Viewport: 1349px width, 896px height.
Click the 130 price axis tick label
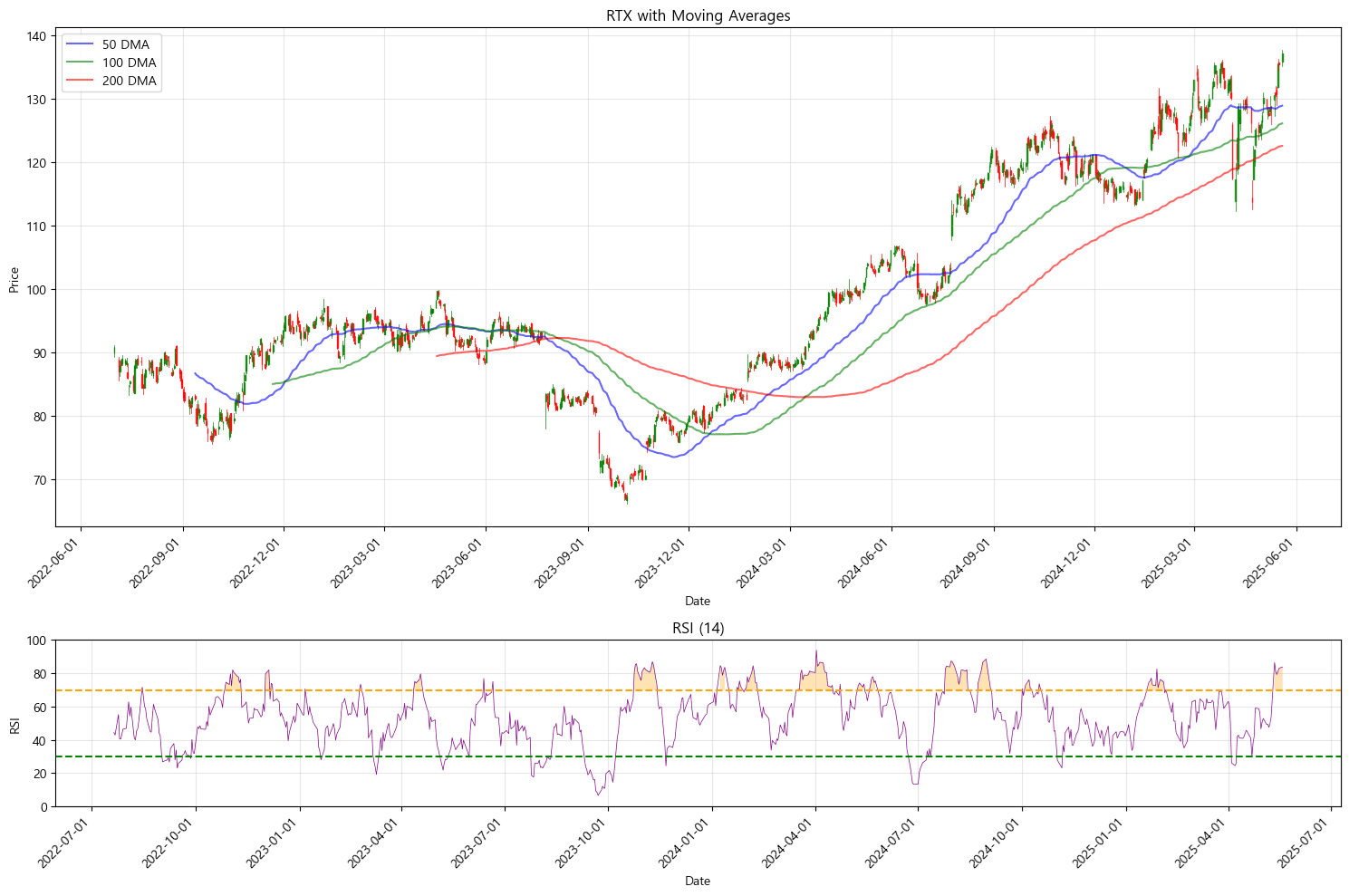(37, 100)
